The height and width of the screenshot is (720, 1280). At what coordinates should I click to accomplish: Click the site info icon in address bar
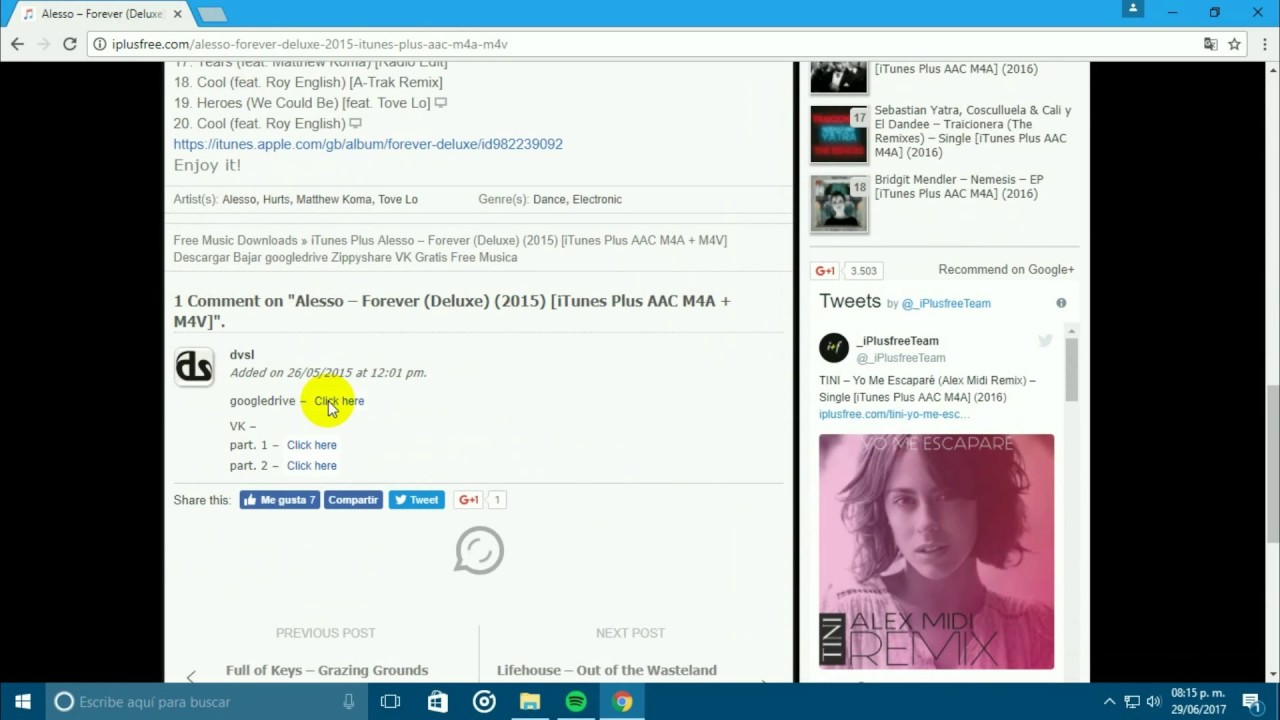[x=99, y=44]
